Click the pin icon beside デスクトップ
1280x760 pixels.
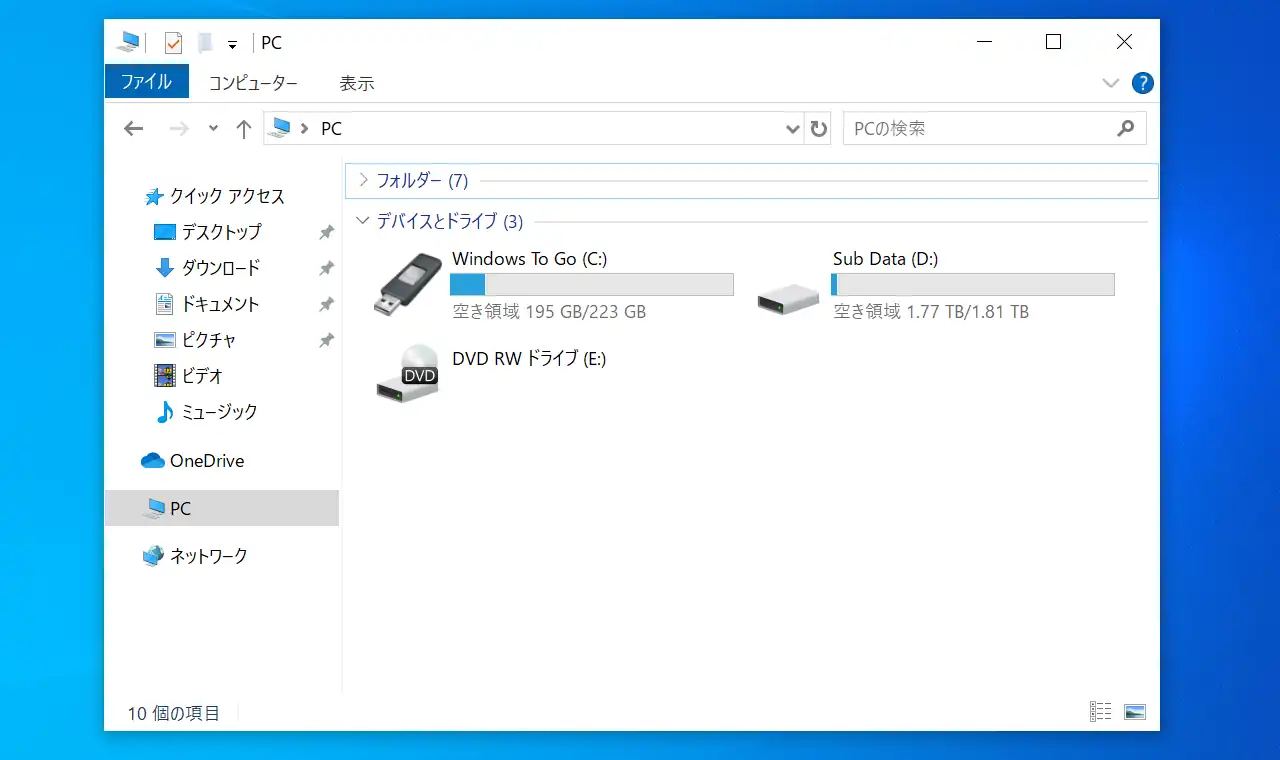(x=326, y=232)
